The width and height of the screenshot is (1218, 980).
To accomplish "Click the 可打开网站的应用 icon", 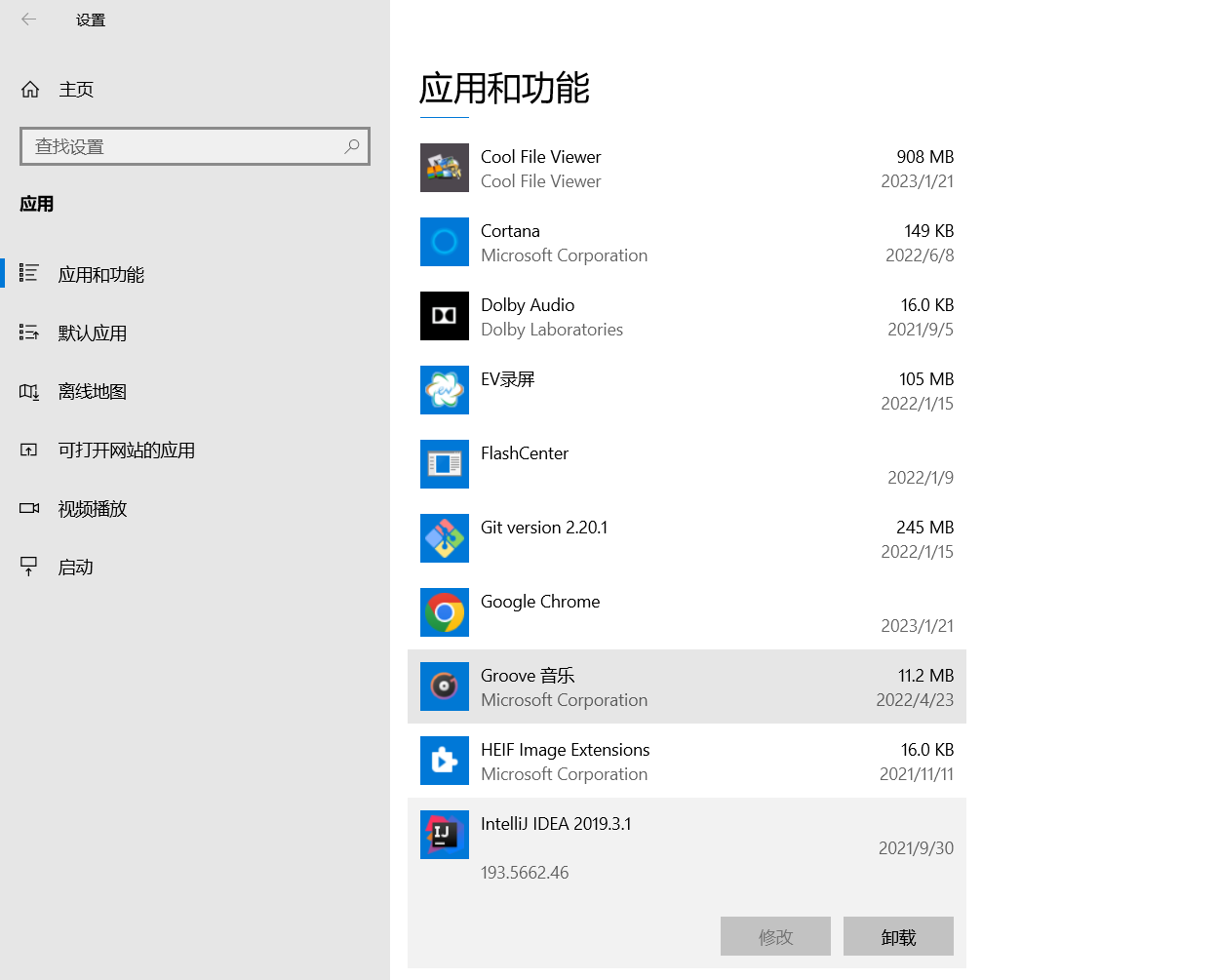I will [x=29, y=450].
